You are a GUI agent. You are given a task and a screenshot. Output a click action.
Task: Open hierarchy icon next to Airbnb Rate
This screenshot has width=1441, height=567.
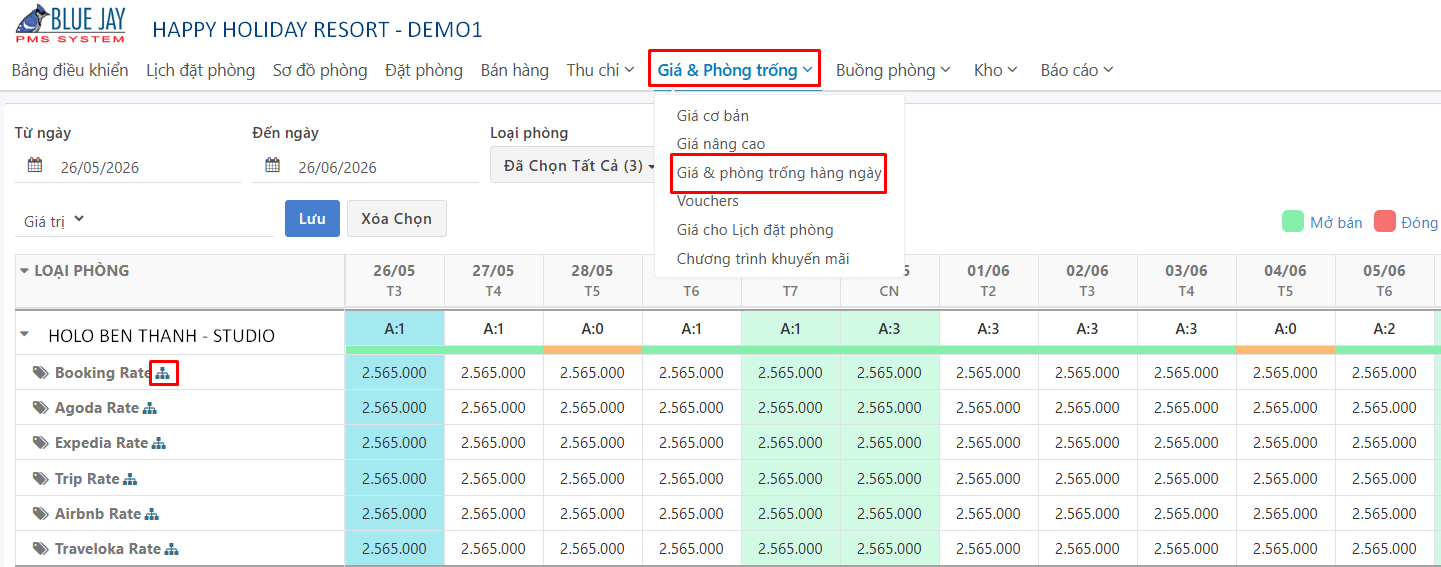tap(152, 514)
